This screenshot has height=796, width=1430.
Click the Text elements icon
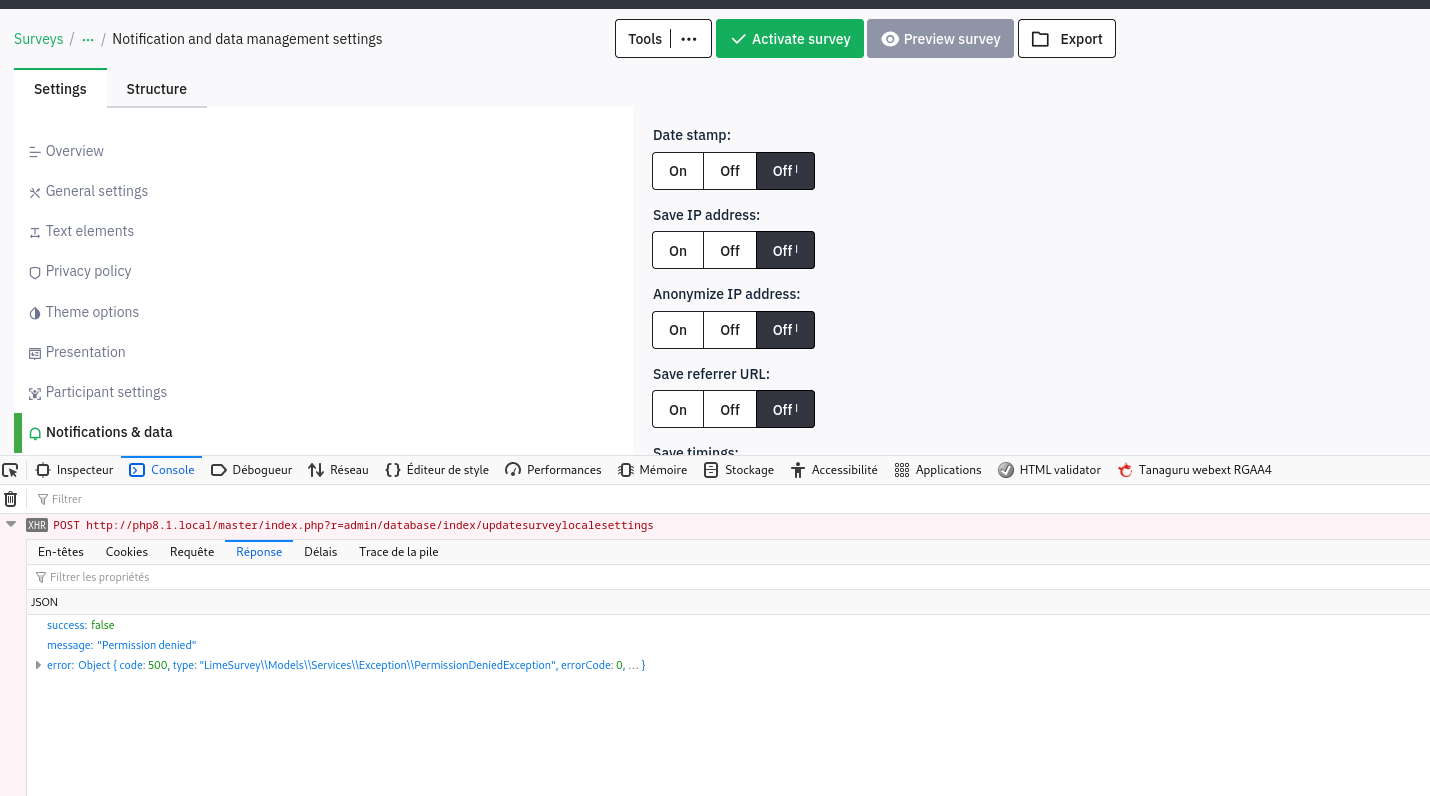(35, 232)
